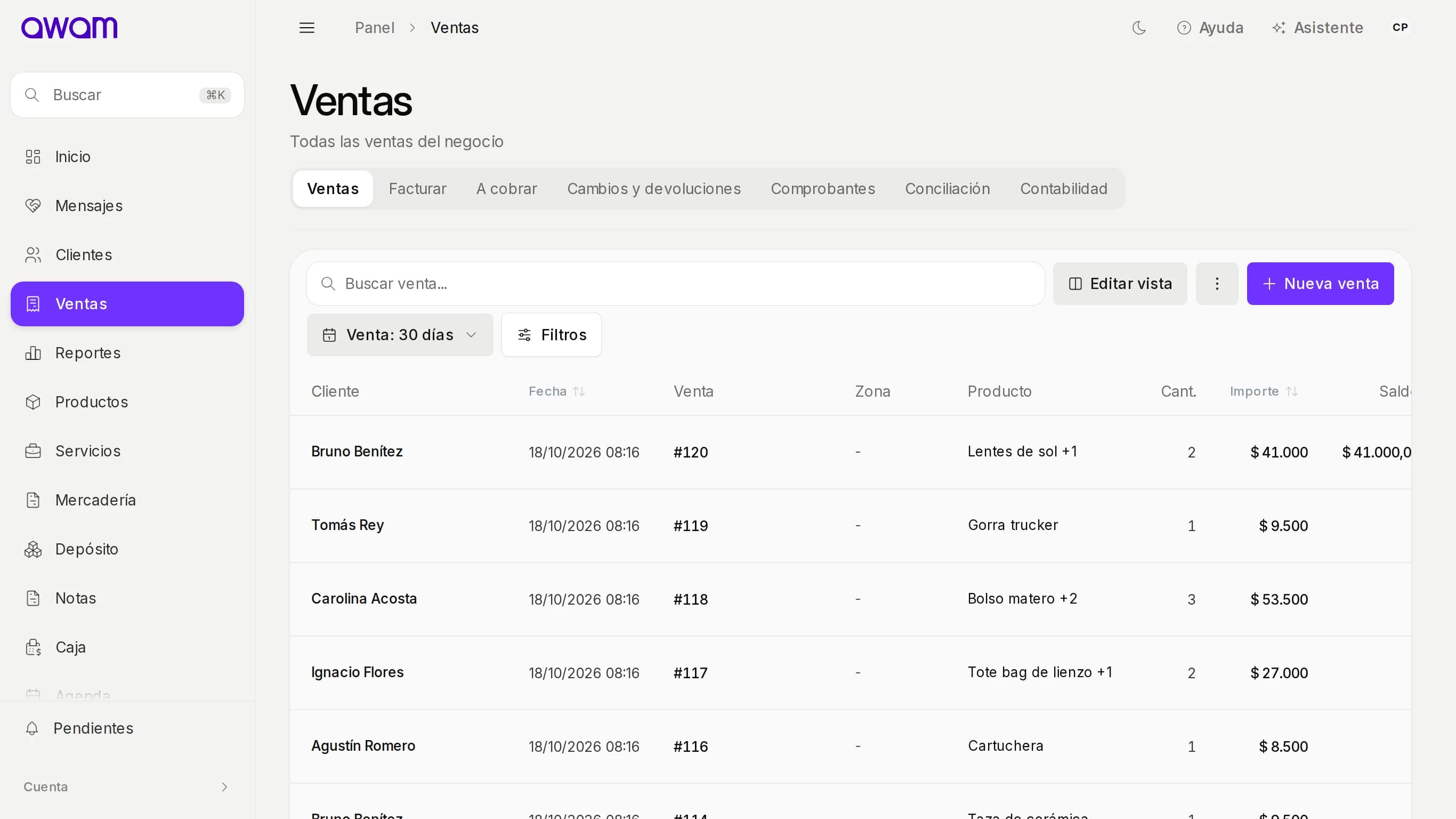Open Depósito in sidebar
Image resolution: width=1456 pixels, height=819 pixels.
click(x=127, y=549)
